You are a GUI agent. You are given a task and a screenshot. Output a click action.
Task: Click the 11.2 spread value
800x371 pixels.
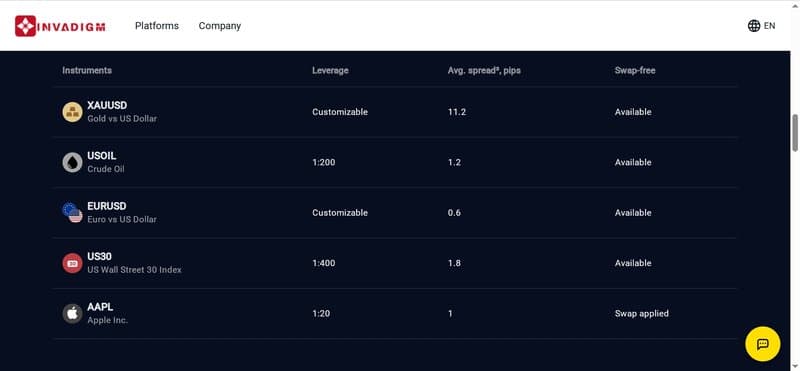point(457,112)
